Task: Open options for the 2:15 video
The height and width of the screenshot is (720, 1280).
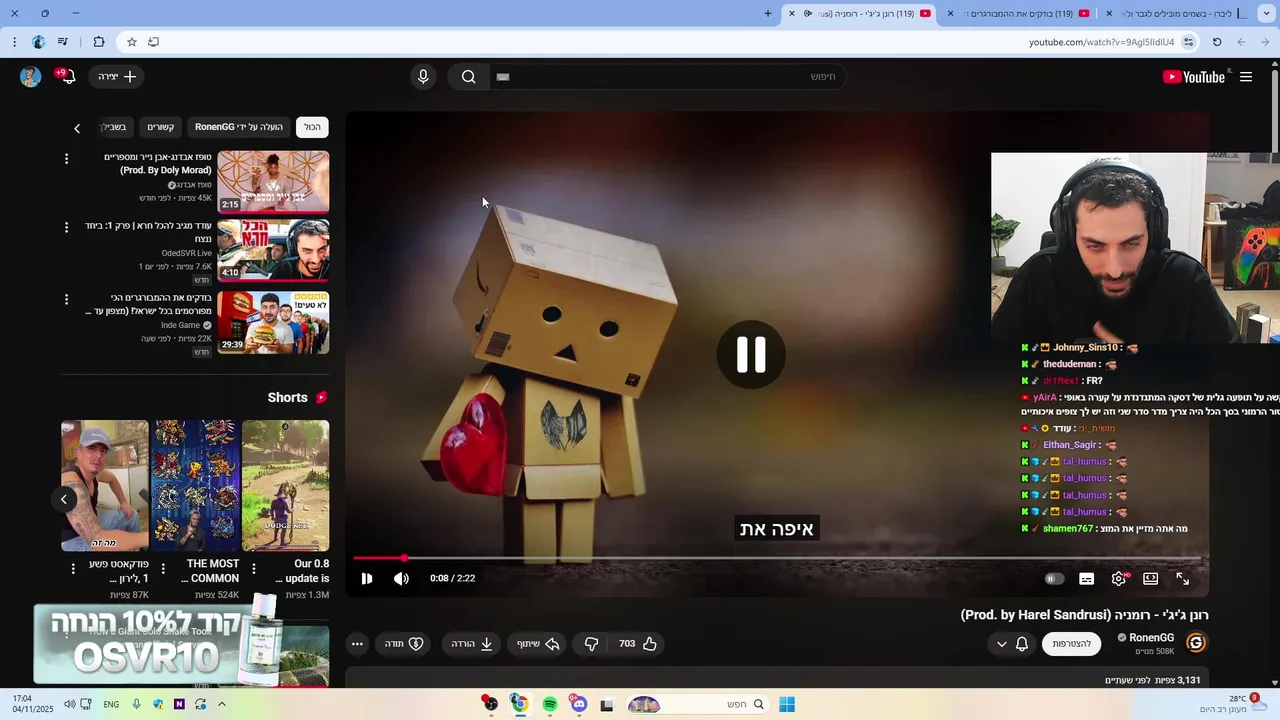Action: (67, 159)
